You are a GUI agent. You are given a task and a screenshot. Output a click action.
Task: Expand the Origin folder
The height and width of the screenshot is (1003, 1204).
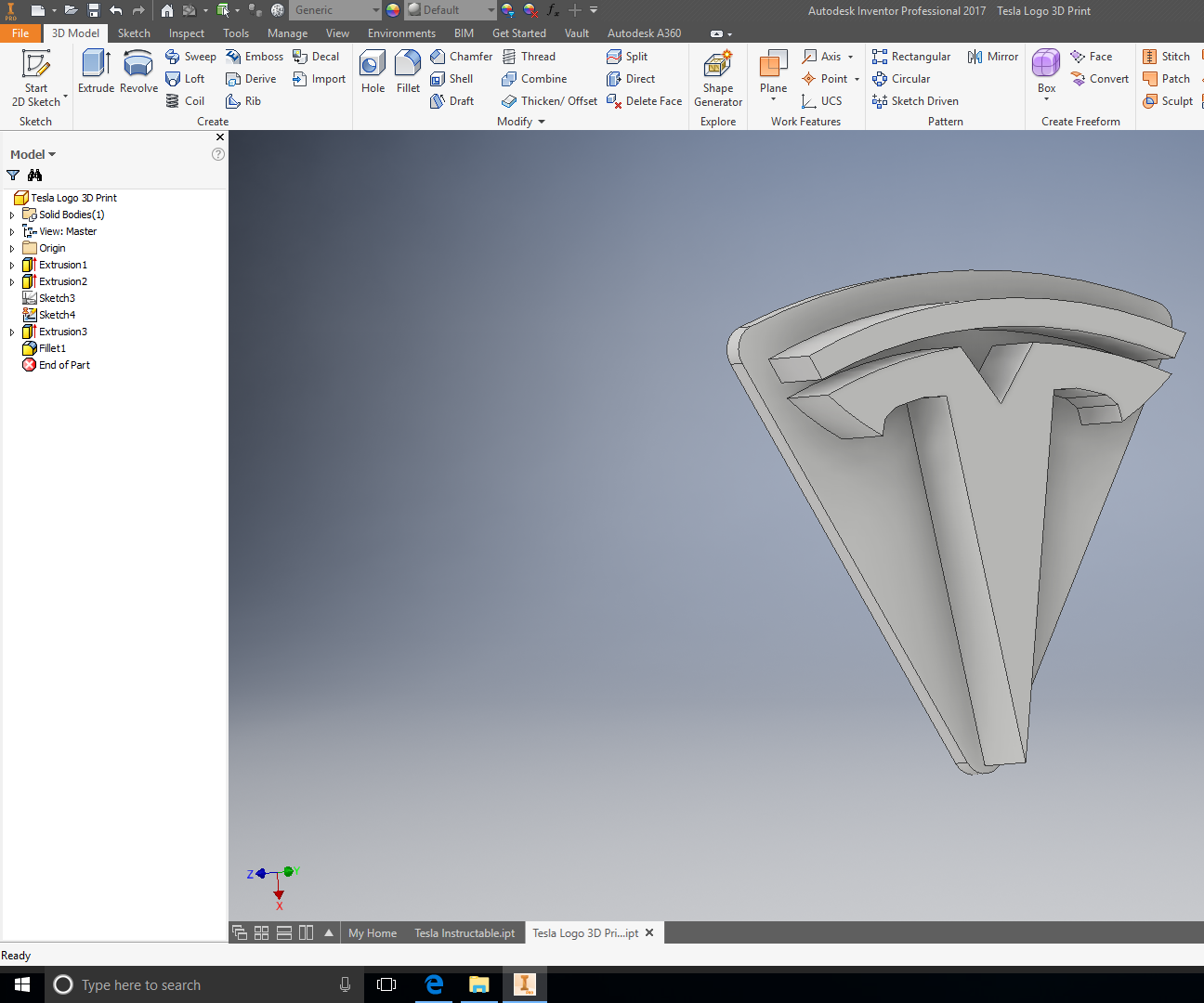[12, 248]
